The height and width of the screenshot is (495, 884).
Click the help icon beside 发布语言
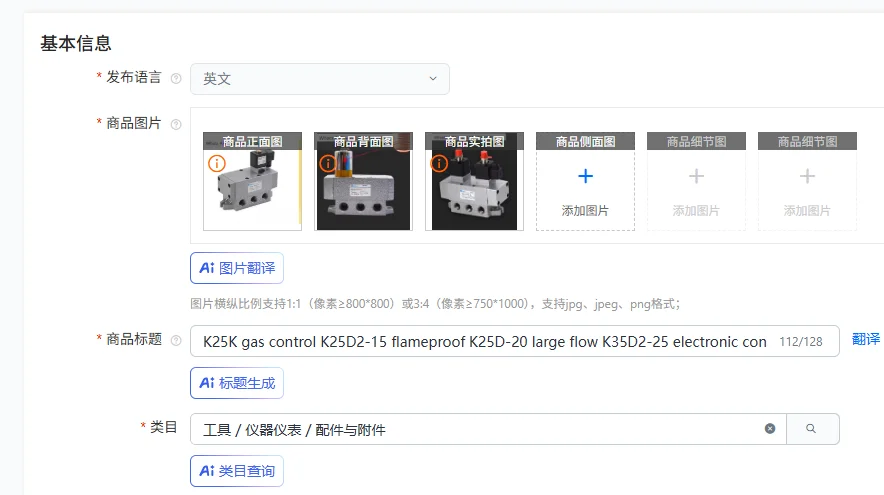176,78
